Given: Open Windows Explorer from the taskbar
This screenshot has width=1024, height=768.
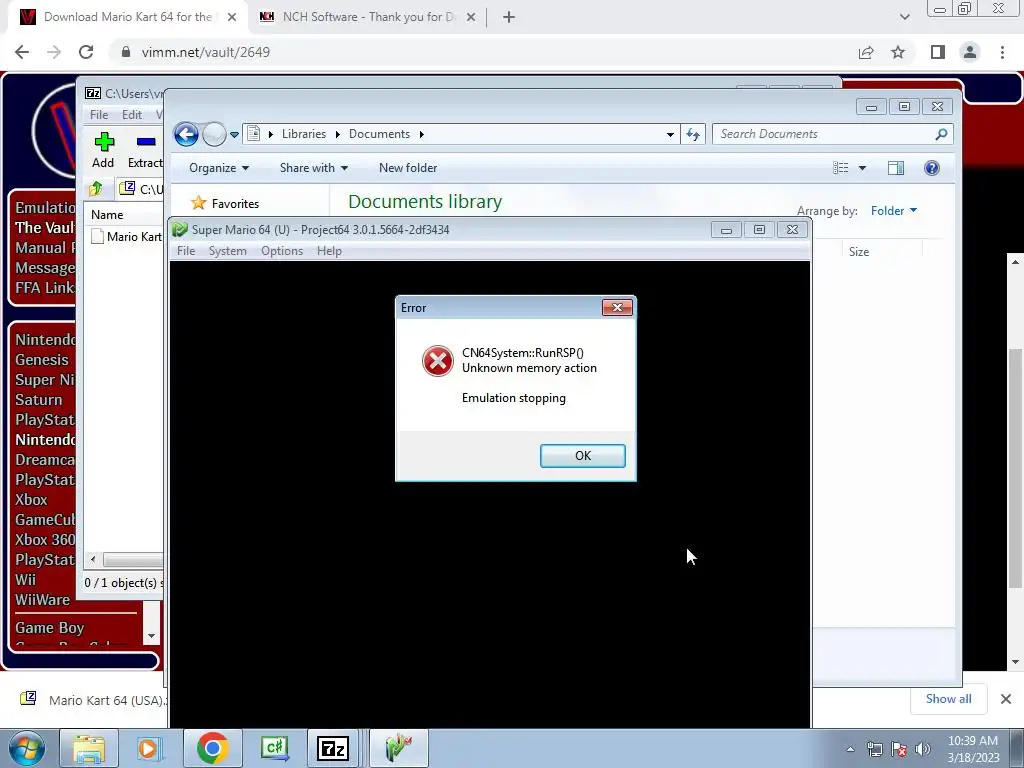Looking at the screenshot, I should 89,748.
